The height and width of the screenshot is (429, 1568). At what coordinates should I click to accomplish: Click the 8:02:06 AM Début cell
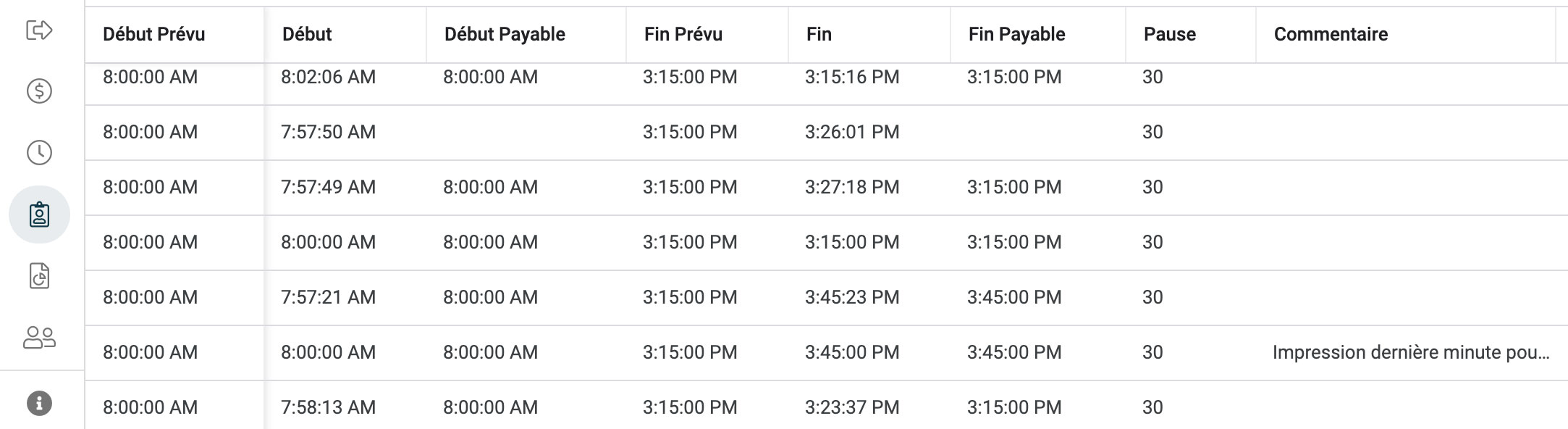click(x=328, y=77)
